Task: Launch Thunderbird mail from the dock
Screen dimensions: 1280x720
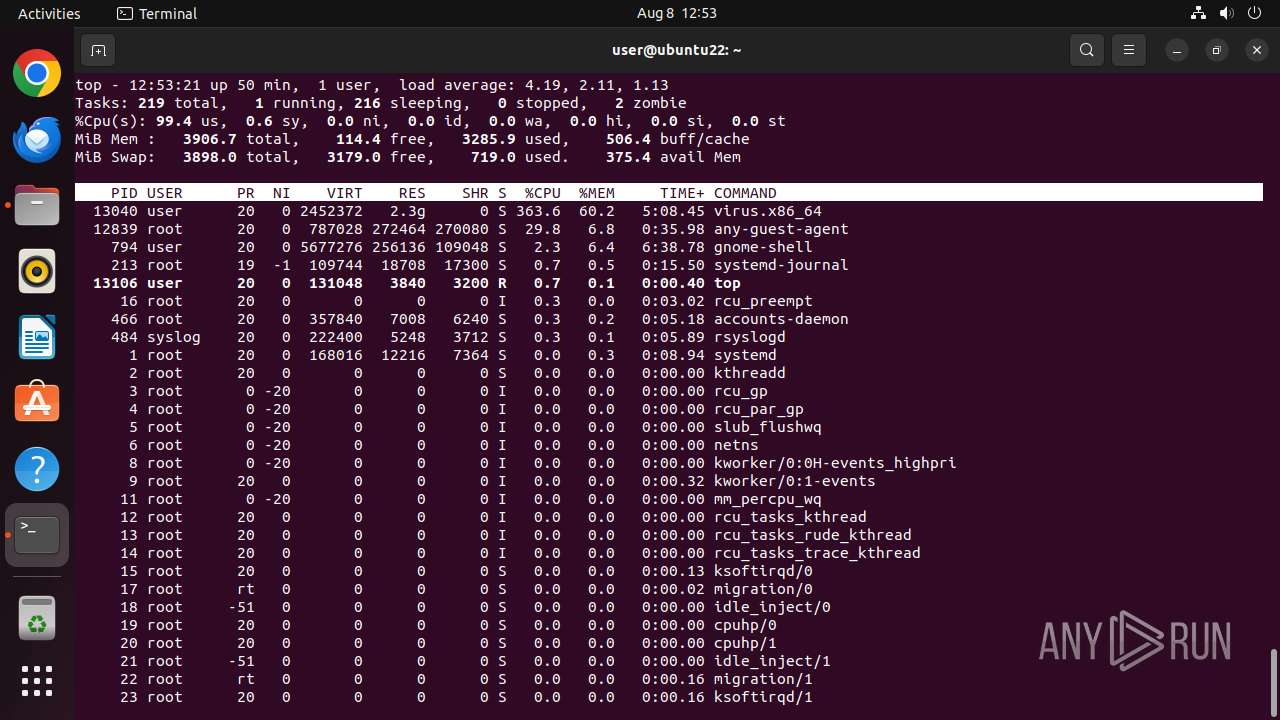Action: [37, 139]
